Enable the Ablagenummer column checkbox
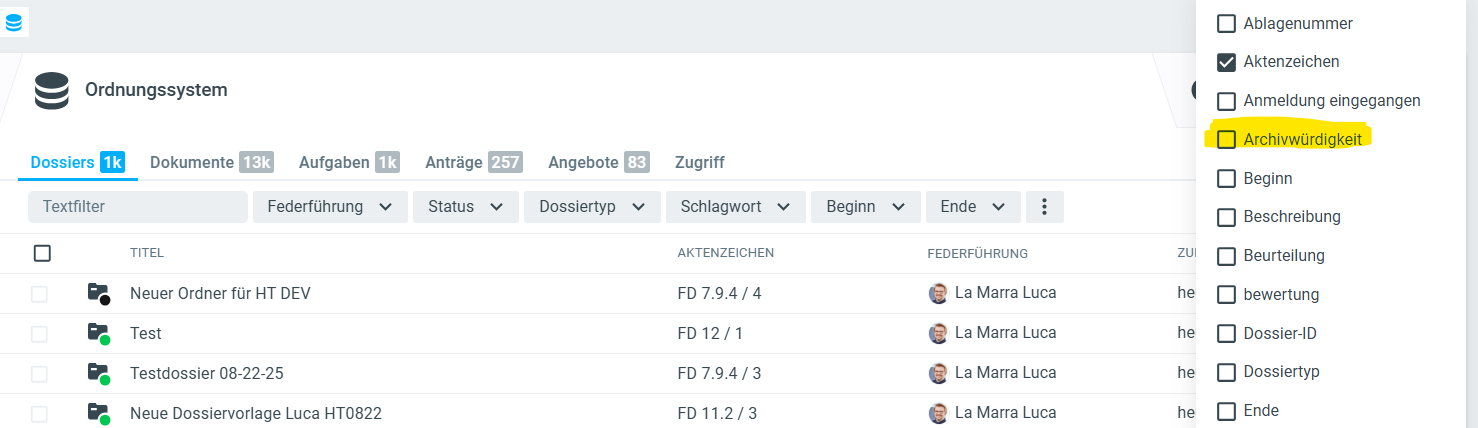Image resolution: width=1478 pixels, height=428 pixels. click(x=1226, y=23)
